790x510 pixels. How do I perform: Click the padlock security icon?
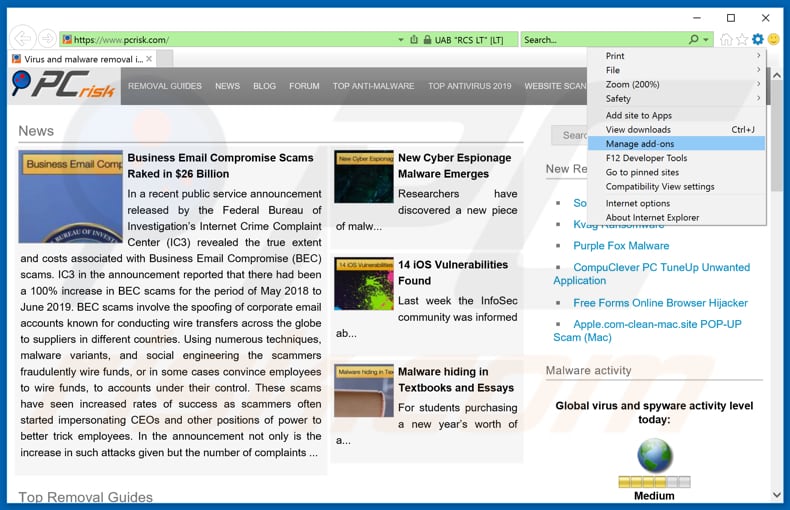click(427, 39)
